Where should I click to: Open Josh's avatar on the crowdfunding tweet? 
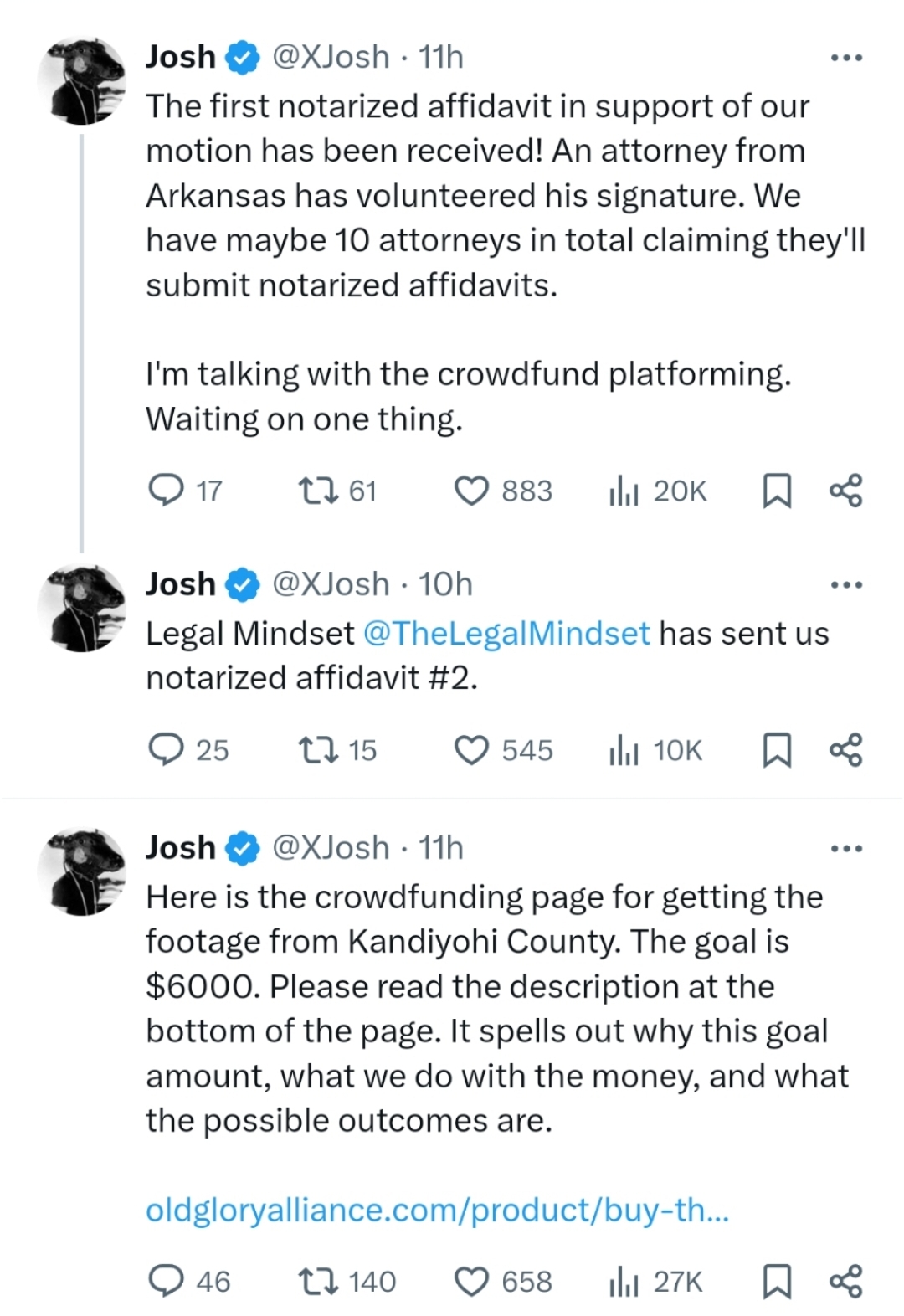81,871
